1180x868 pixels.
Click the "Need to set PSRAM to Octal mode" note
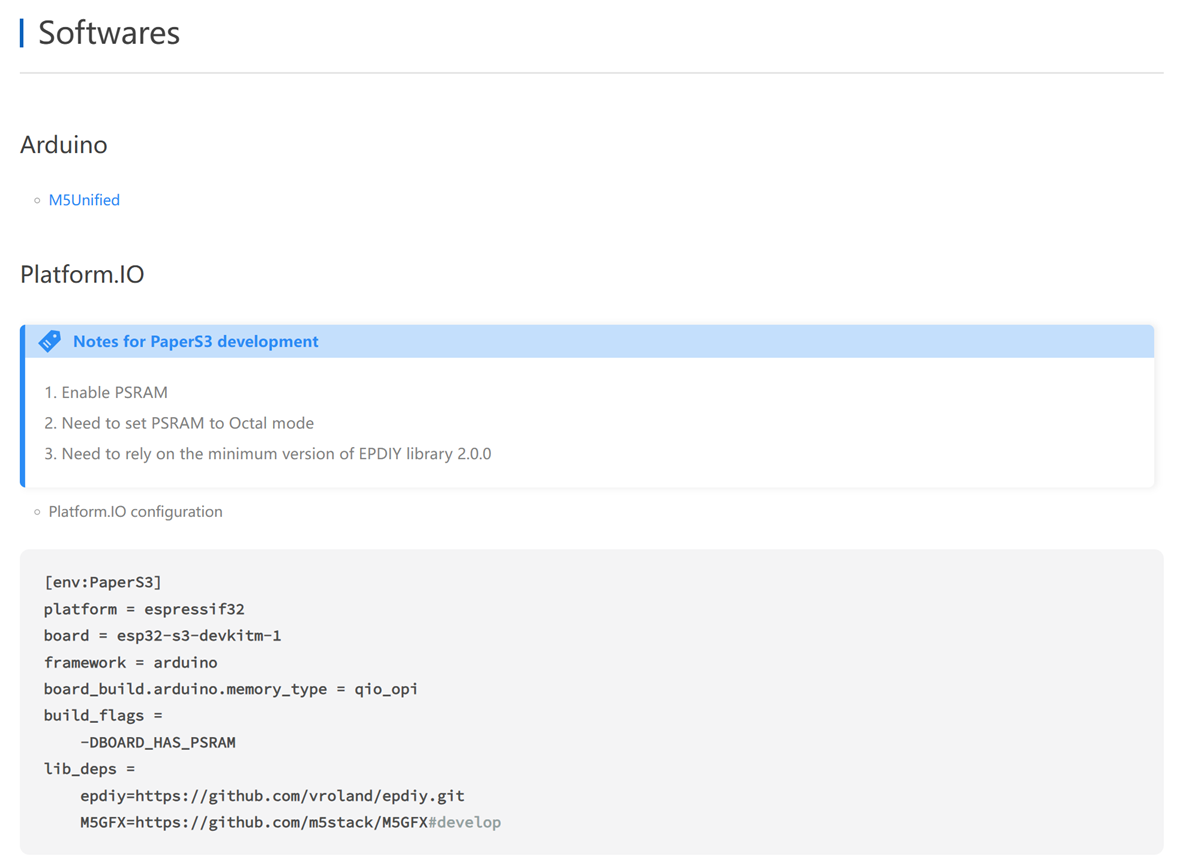(187, 423)
